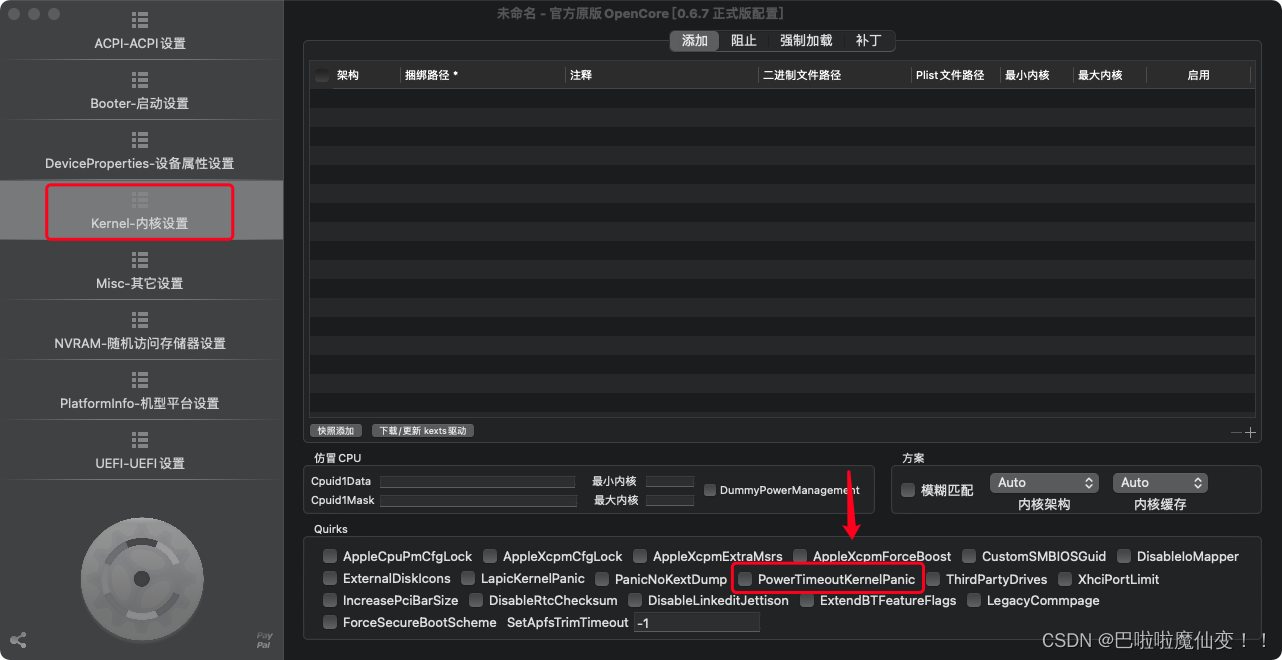Viewport: 1282px width, 660px height.
Task: Open the 内核缓存 Auto dropdown
Action: (x=1160, y=483)
